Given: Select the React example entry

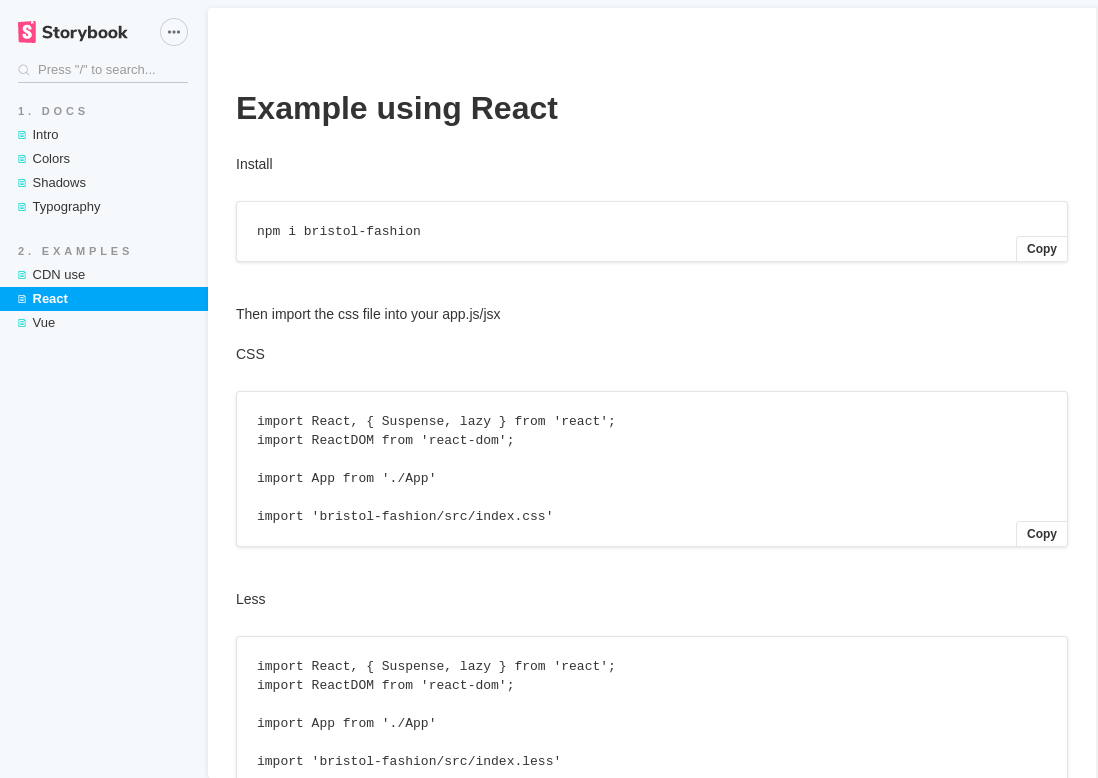Looking at the screenshot, I should pyautogui.click(x=104, y=299).
